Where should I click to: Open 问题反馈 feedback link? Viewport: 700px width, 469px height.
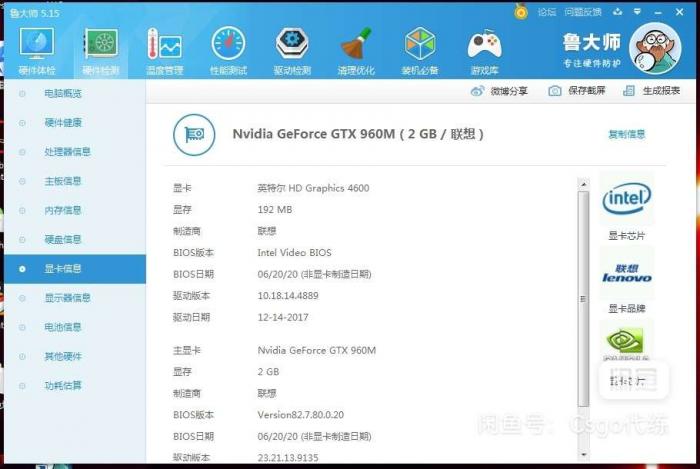tap(583, 12)
